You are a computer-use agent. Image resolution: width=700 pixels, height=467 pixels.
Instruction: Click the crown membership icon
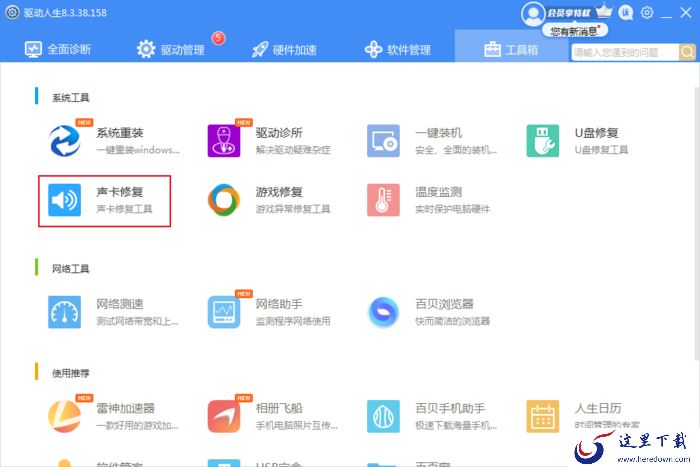pos(604,11)
